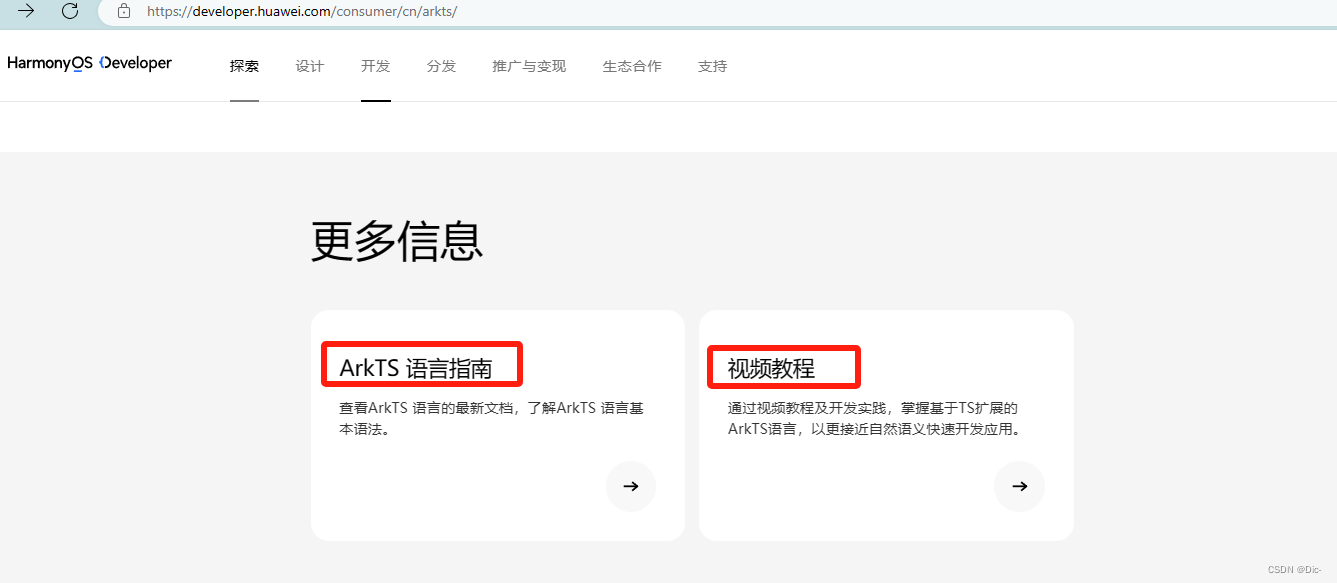Open the 生态合作 section
This screenshot has width=1337, height=583.
[x=632, y=66]
